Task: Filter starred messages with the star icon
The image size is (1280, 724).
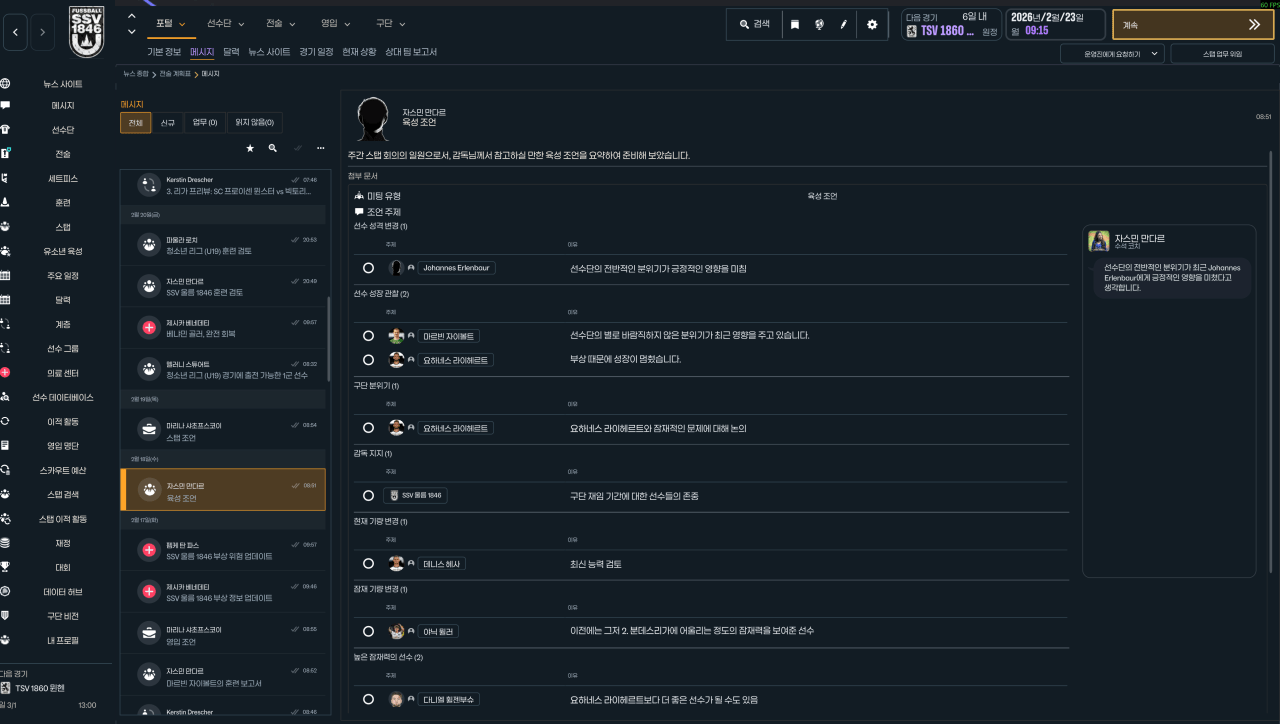Action: [x=250, y=148]
